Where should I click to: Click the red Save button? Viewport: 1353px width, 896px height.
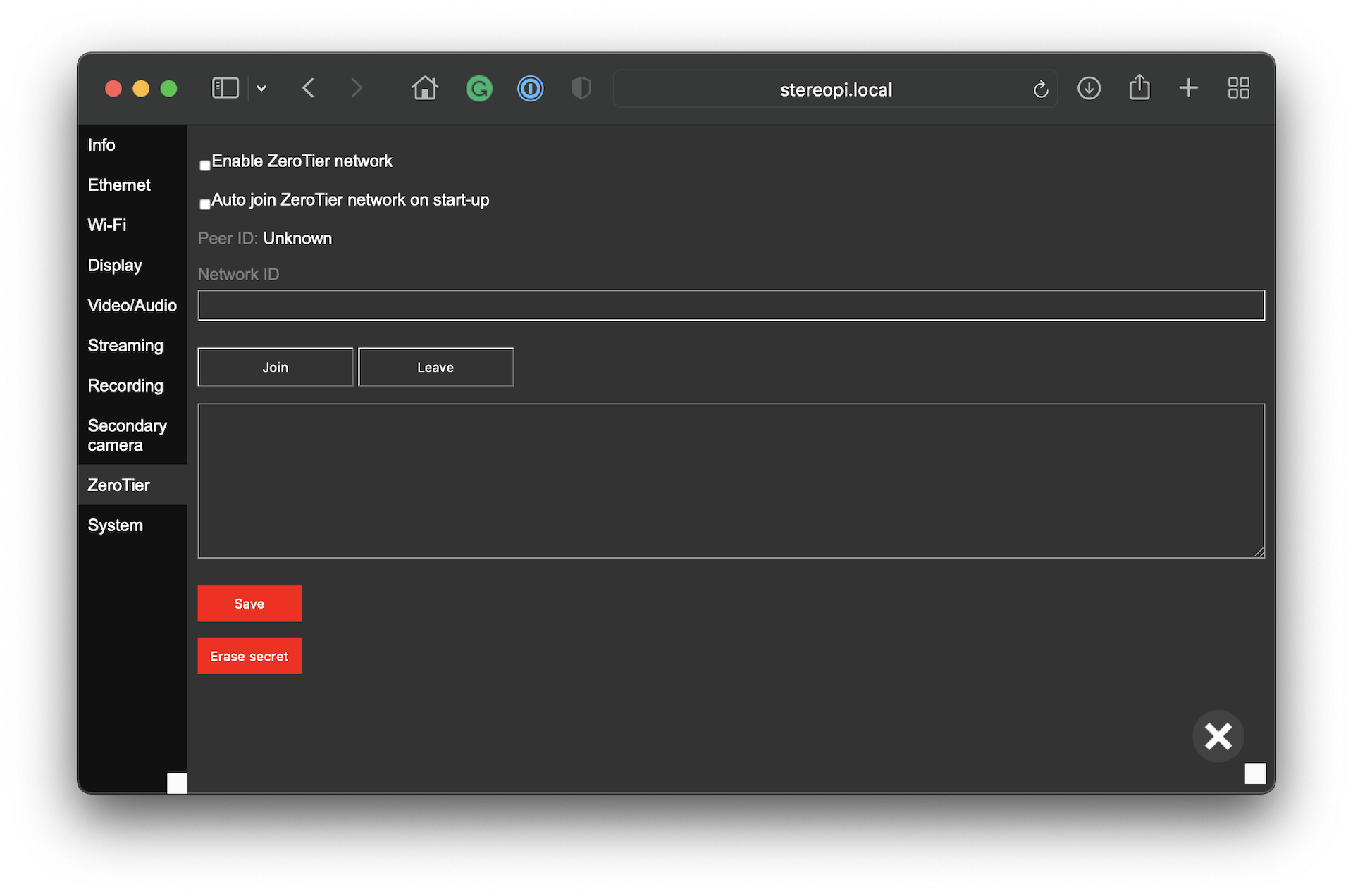tap(249, 604)
